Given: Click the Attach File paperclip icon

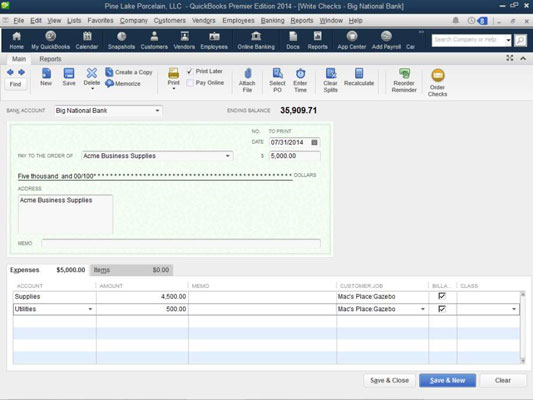Looking at the screenshot, I should point(248,74).
